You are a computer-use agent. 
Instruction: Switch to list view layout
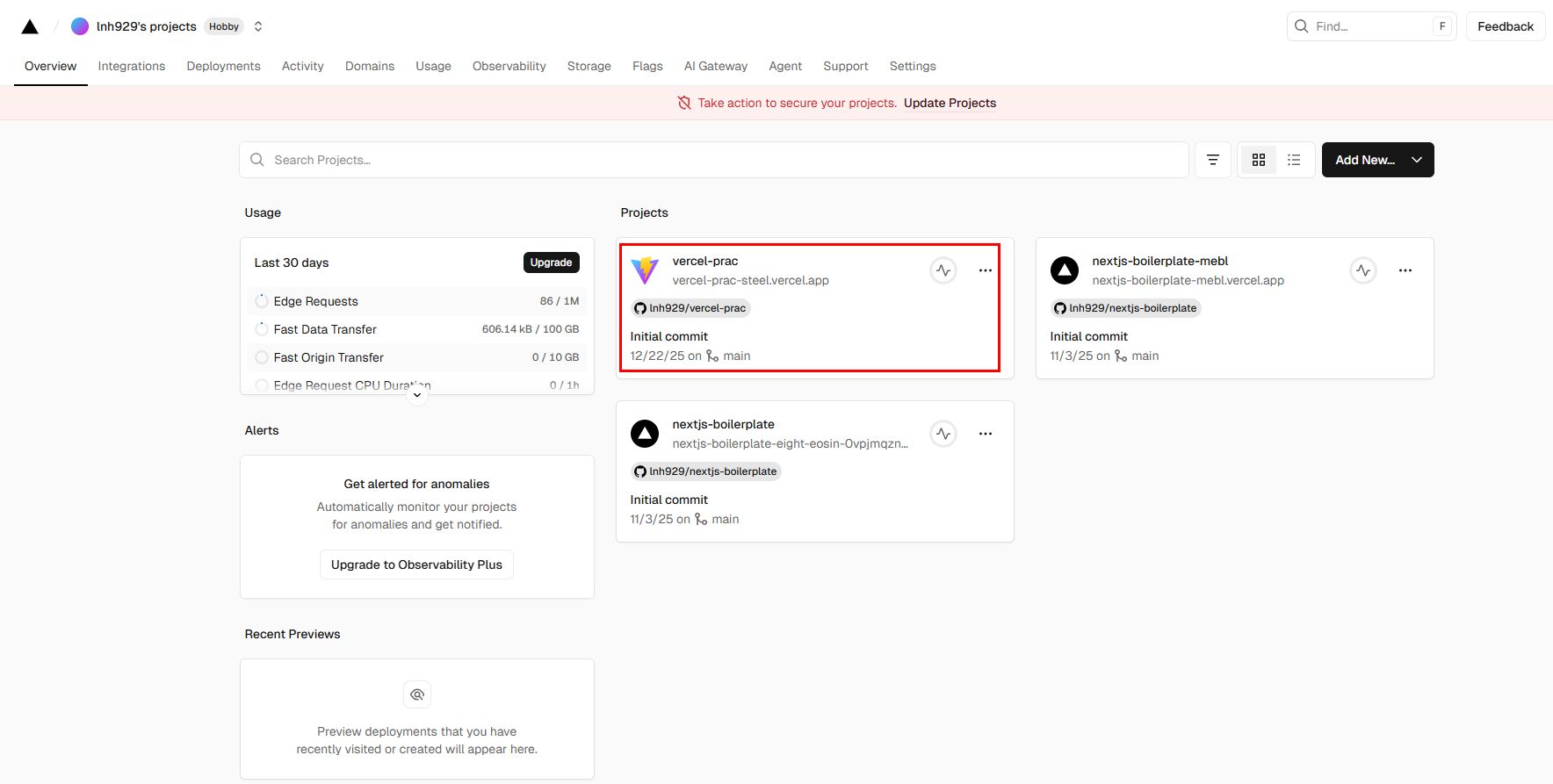(x=1294, y=160)
